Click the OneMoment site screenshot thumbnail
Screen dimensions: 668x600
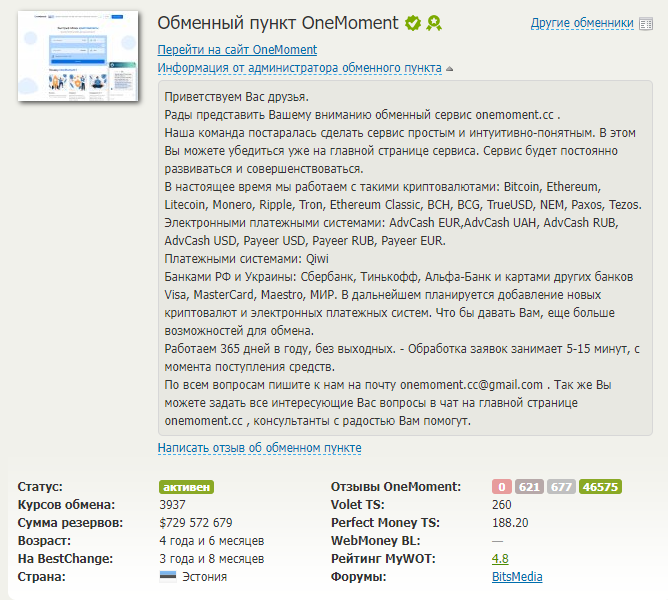[78, 56]
